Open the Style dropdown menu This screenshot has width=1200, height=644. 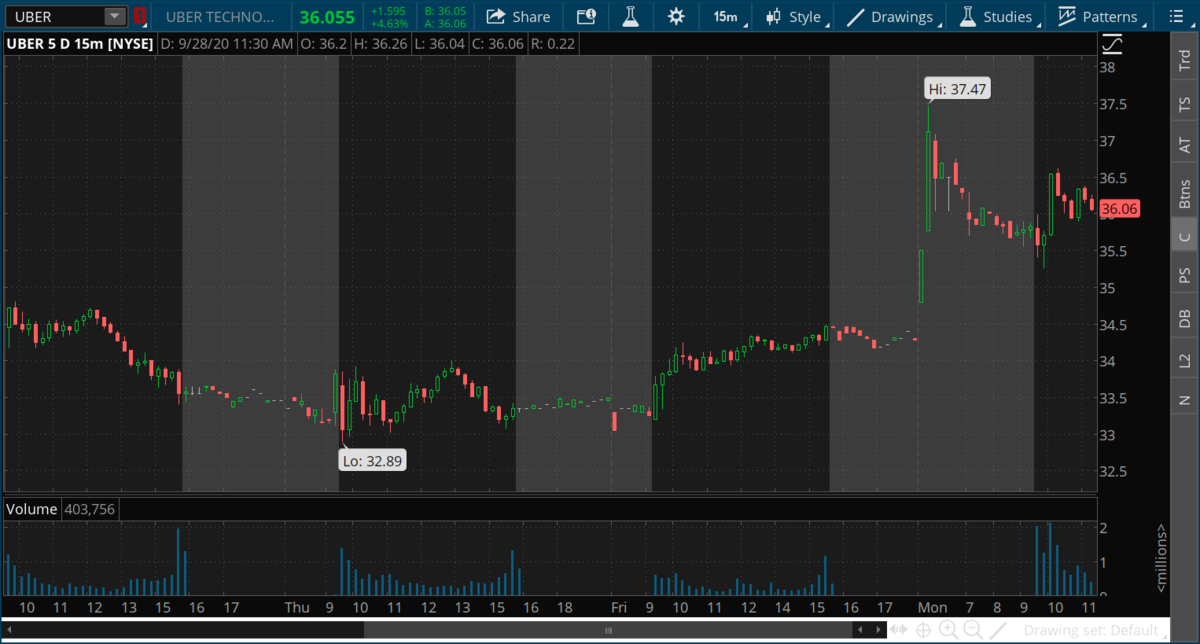pos(795,17)
